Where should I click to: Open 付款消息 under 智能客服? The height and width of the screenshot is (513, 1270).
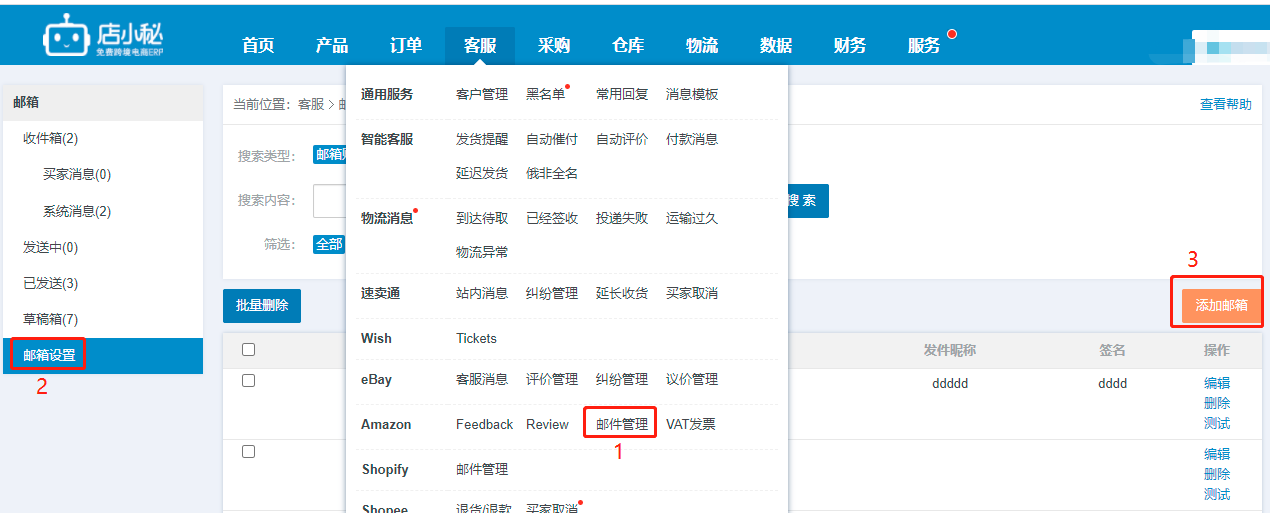click(692, 139)
